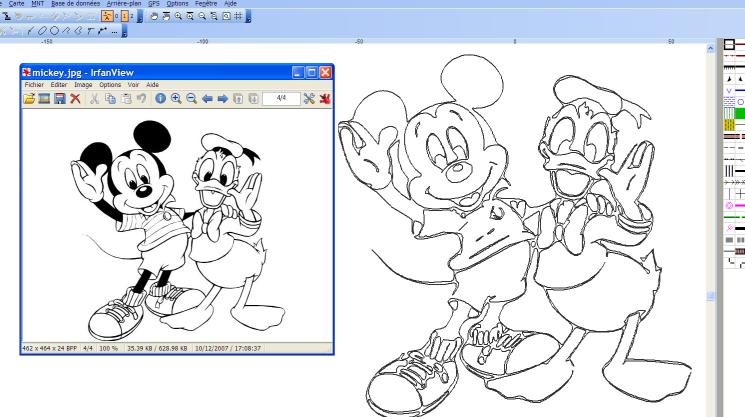This screenshot has height=417, width=745.
Task: Minimize the IrfanView window
Action: (x=298, y=72)
